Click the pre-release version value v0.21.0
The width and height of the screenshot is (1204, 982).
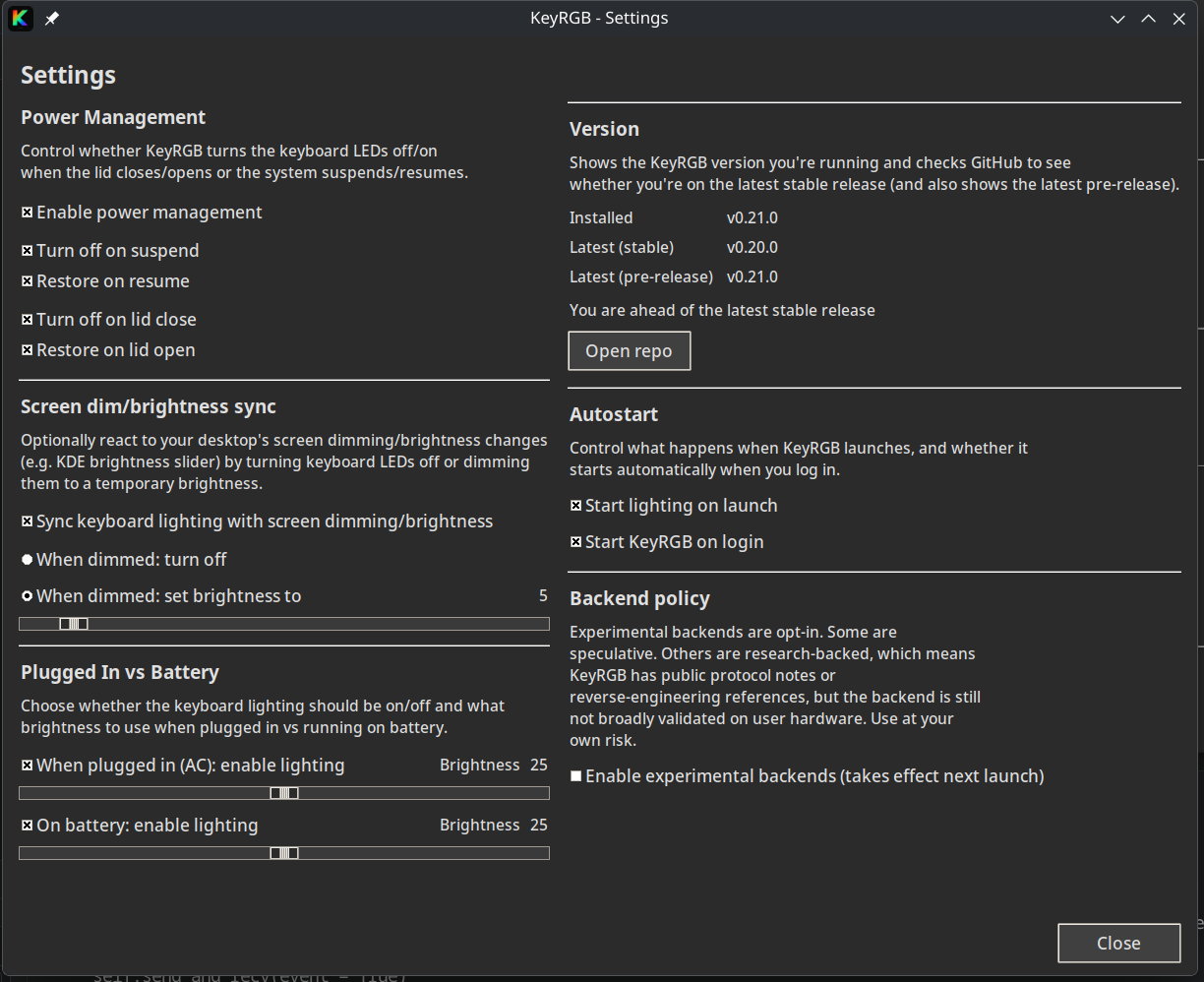(752, 276)
